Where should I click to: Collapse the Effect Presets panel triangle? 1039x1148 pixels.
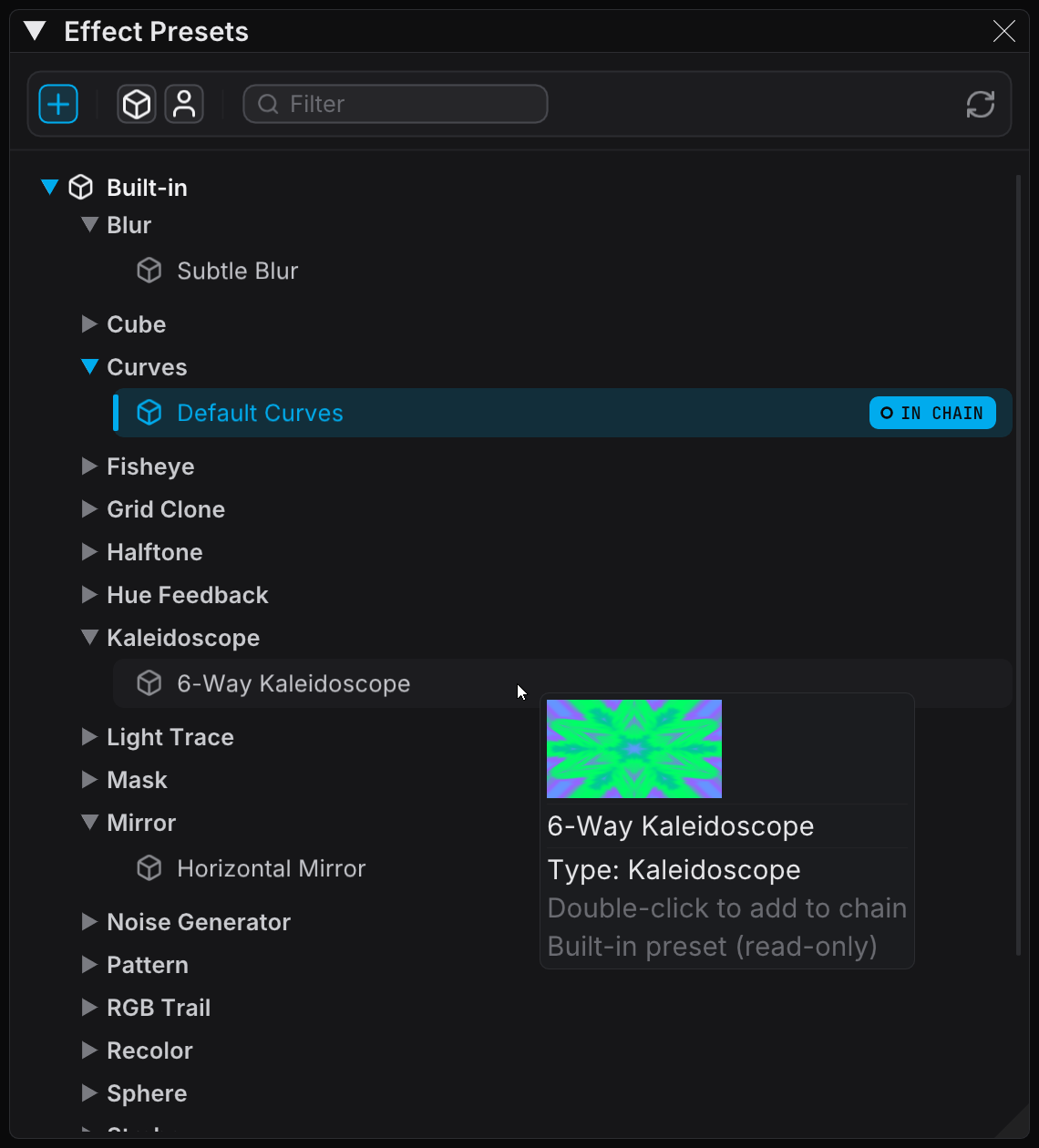[x=36, y=31]
